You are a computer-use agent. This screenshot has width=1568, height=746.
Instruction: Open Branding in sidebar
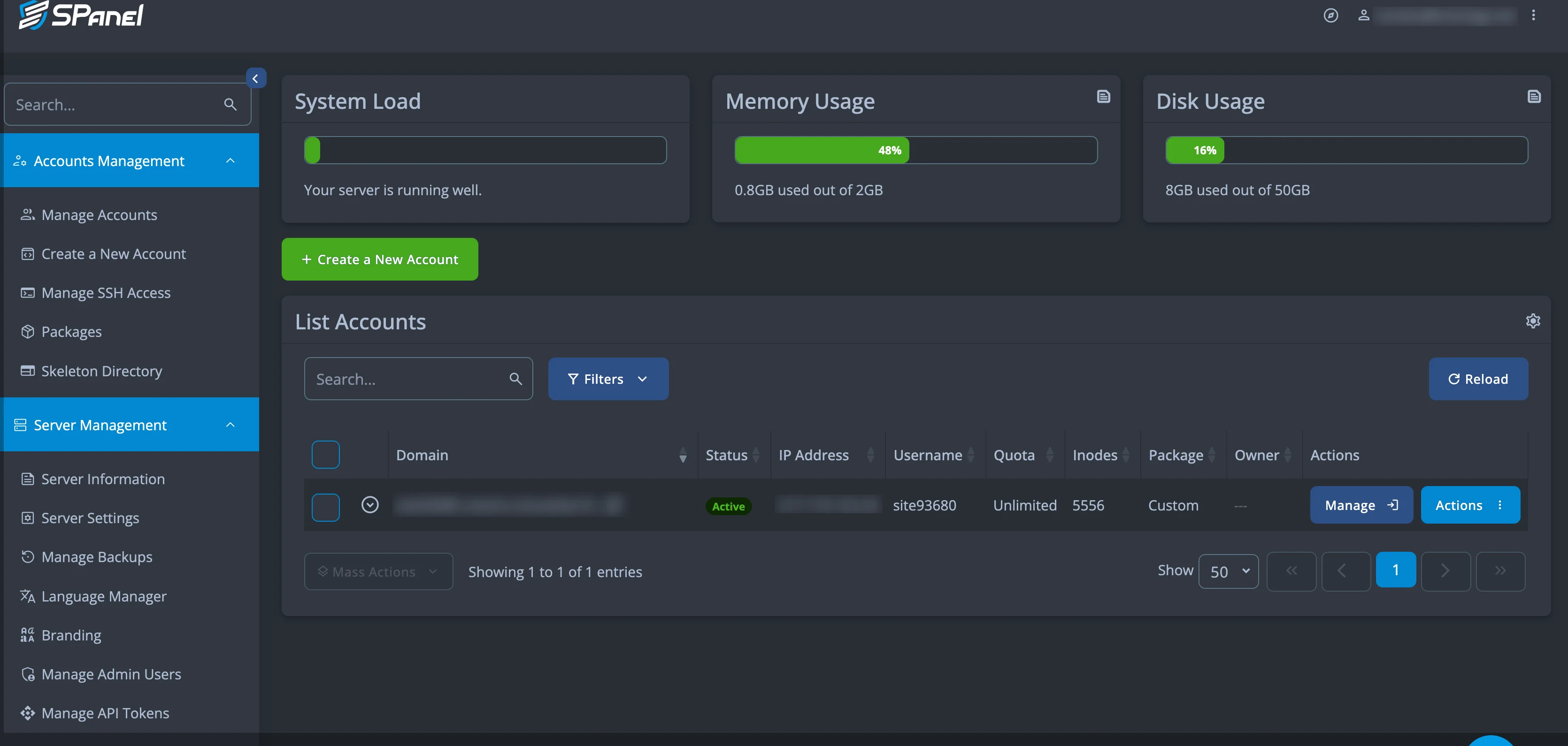point(71,635)
